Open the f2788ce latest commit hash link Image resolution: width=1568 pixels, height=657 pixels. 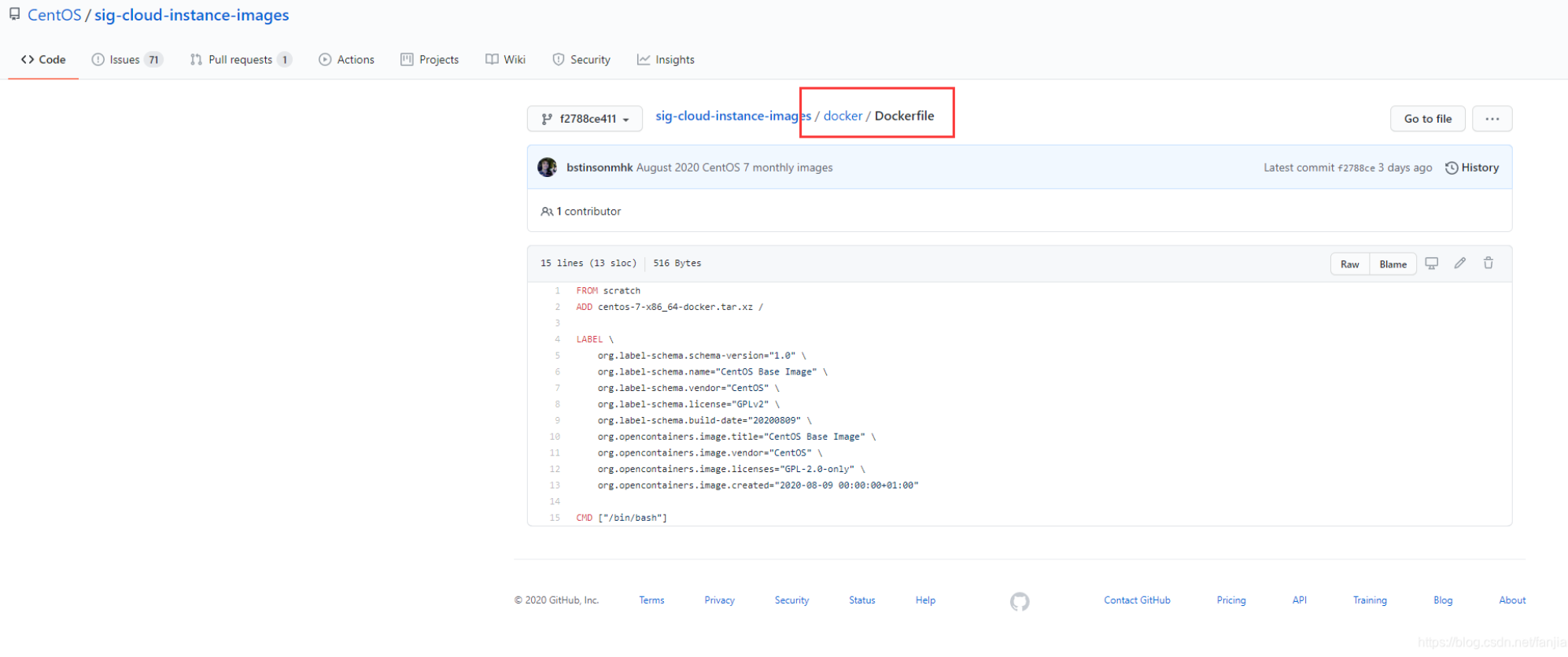[x=1356, y=168]
